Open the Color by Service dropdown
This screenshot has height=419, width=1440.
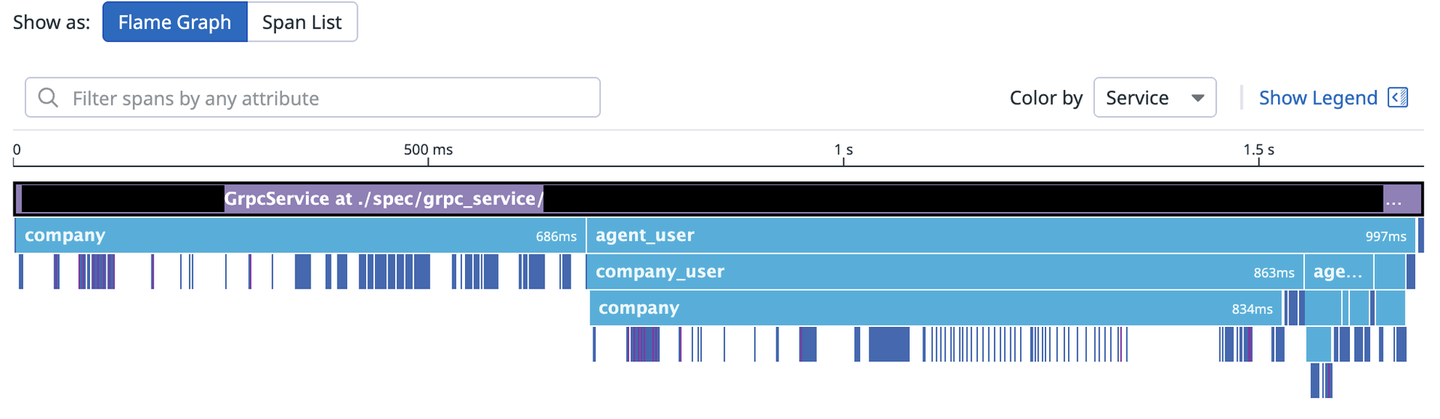pos(1154,98)
